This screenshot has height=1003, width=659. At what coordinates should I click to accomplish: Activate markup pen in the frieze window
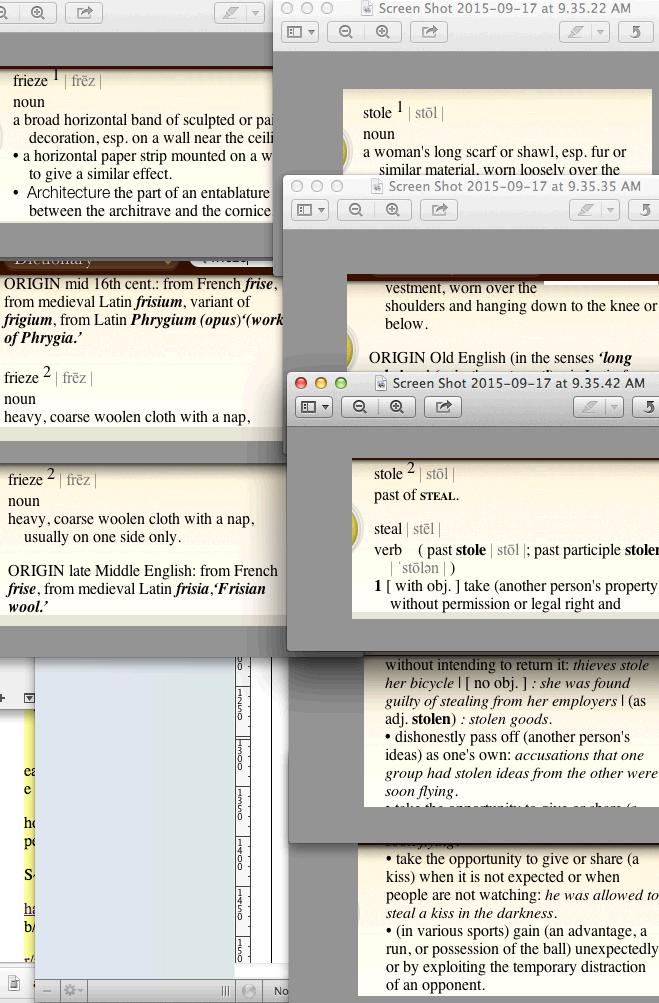pyautogui.click(x=230, y=13)
